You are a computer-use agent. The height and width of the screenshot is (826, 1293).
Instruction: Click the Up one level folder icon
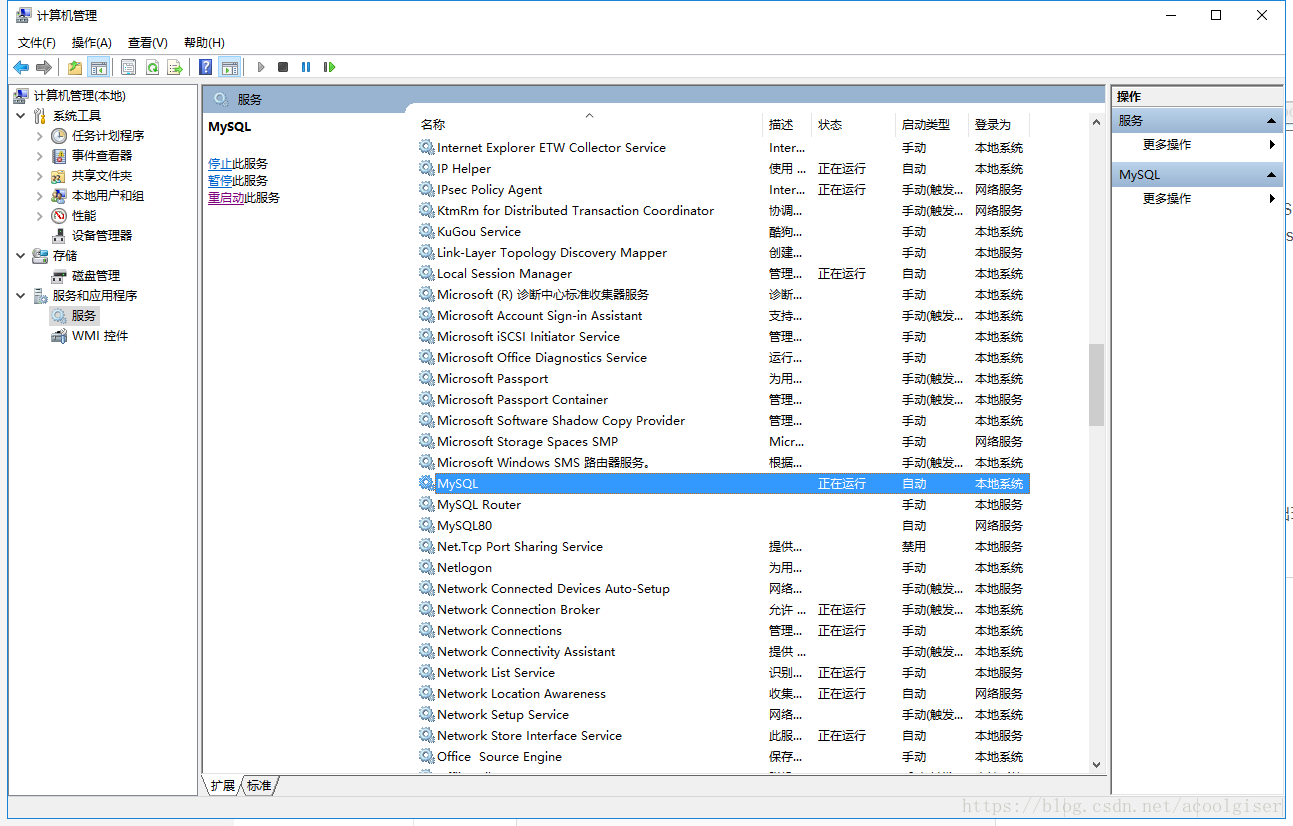(75, 67)
